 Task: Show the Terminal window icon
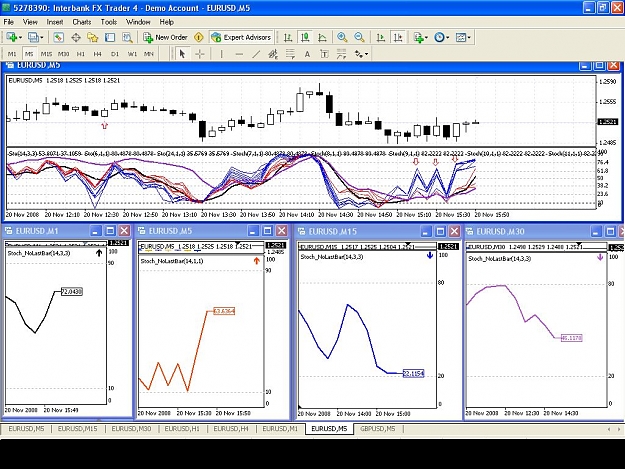pyautogui.click(x=110, y=37)
